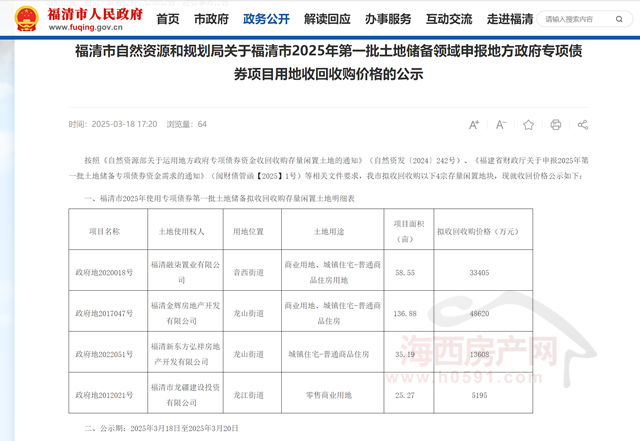Click cell 福清金辉房地产开发有限公司
The width and height of the screenshot is (640, 441).
point(185,313)
